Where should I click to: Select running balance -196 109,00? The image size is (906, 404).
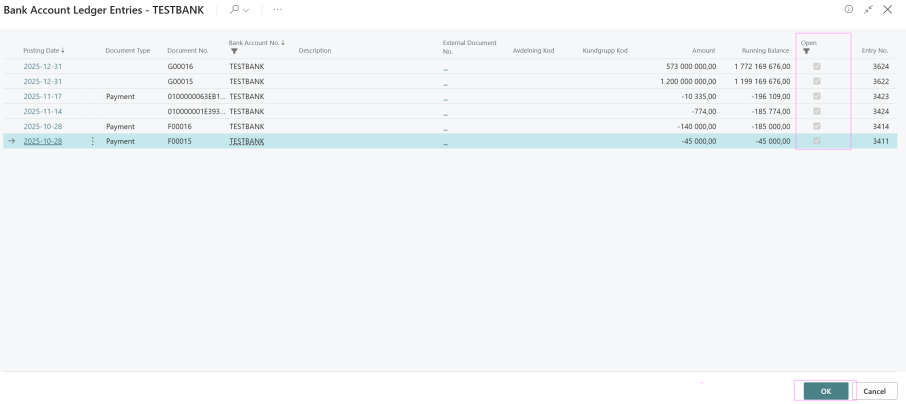(x=771, y=97)
